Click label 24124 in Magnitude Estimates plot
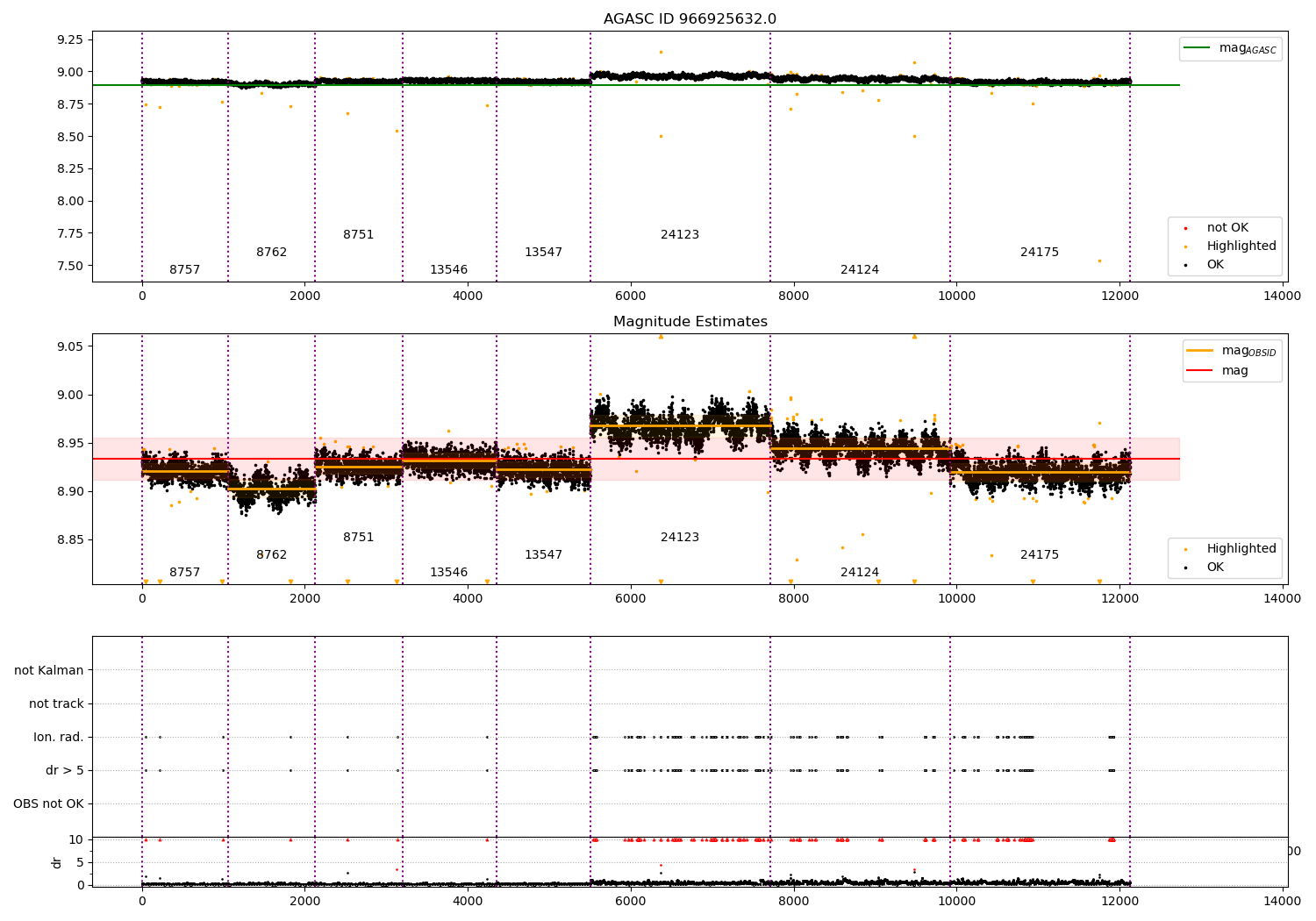The height and width of the screenshot is (921, 1316). tap(860, 573)
